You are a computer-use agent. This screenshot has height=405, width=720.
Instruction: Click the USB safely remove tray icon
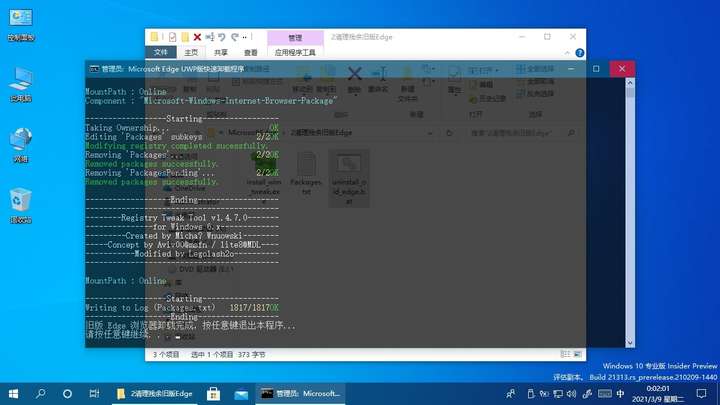531,394
